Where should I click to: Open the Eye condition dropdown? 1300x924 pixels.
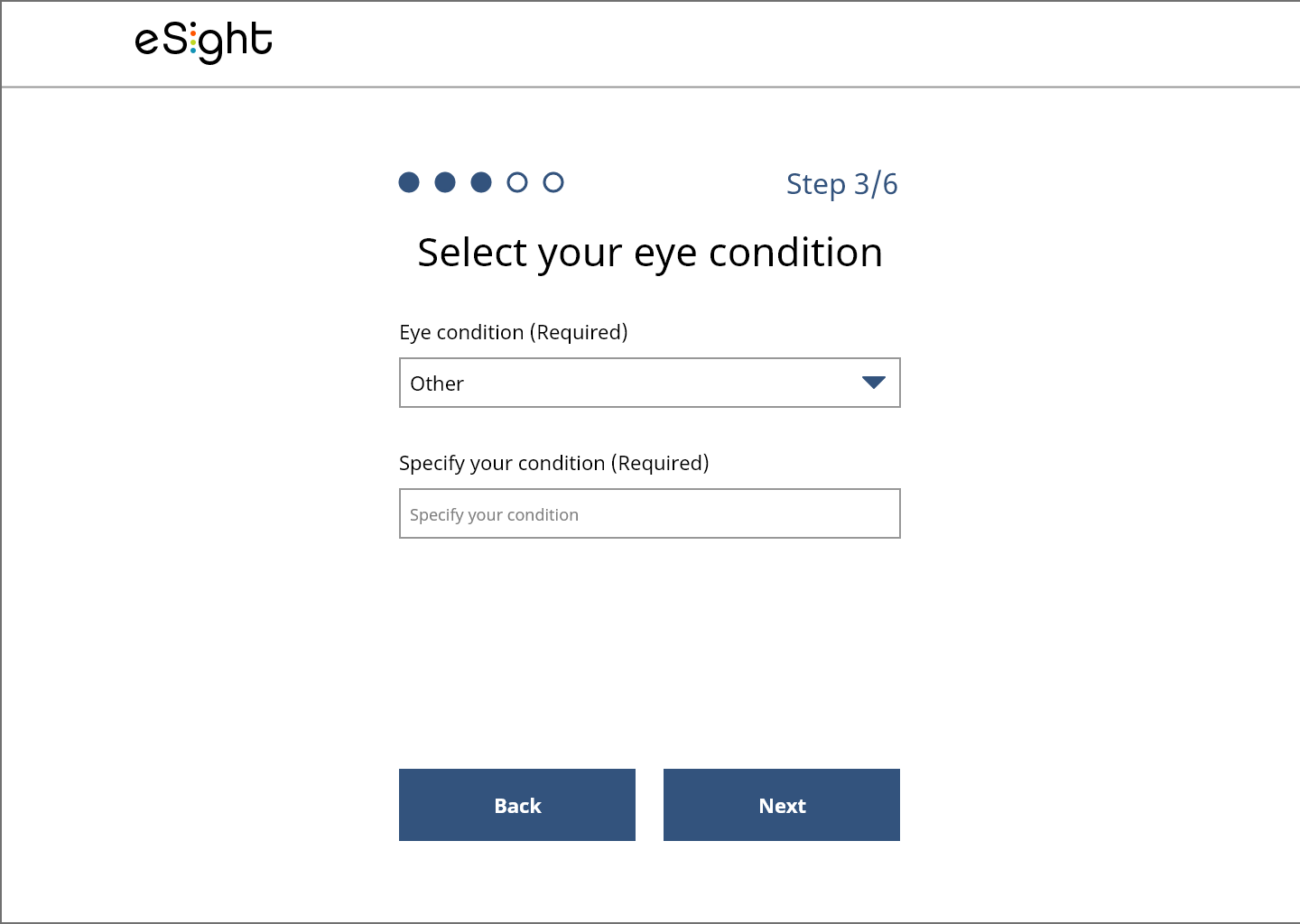[650, 383]
